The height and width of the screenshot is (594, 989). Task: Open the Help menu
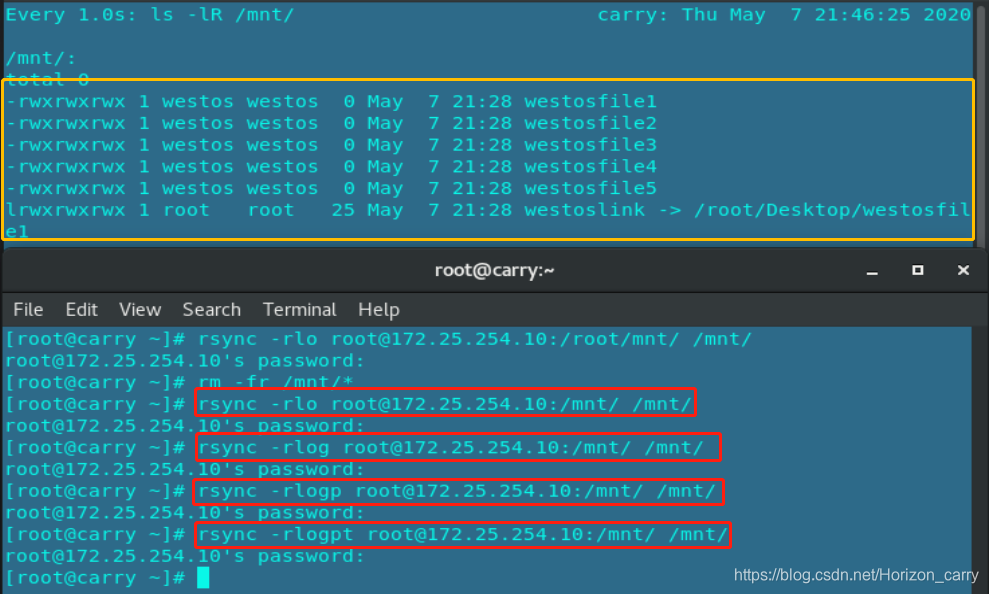click(378, 309)
